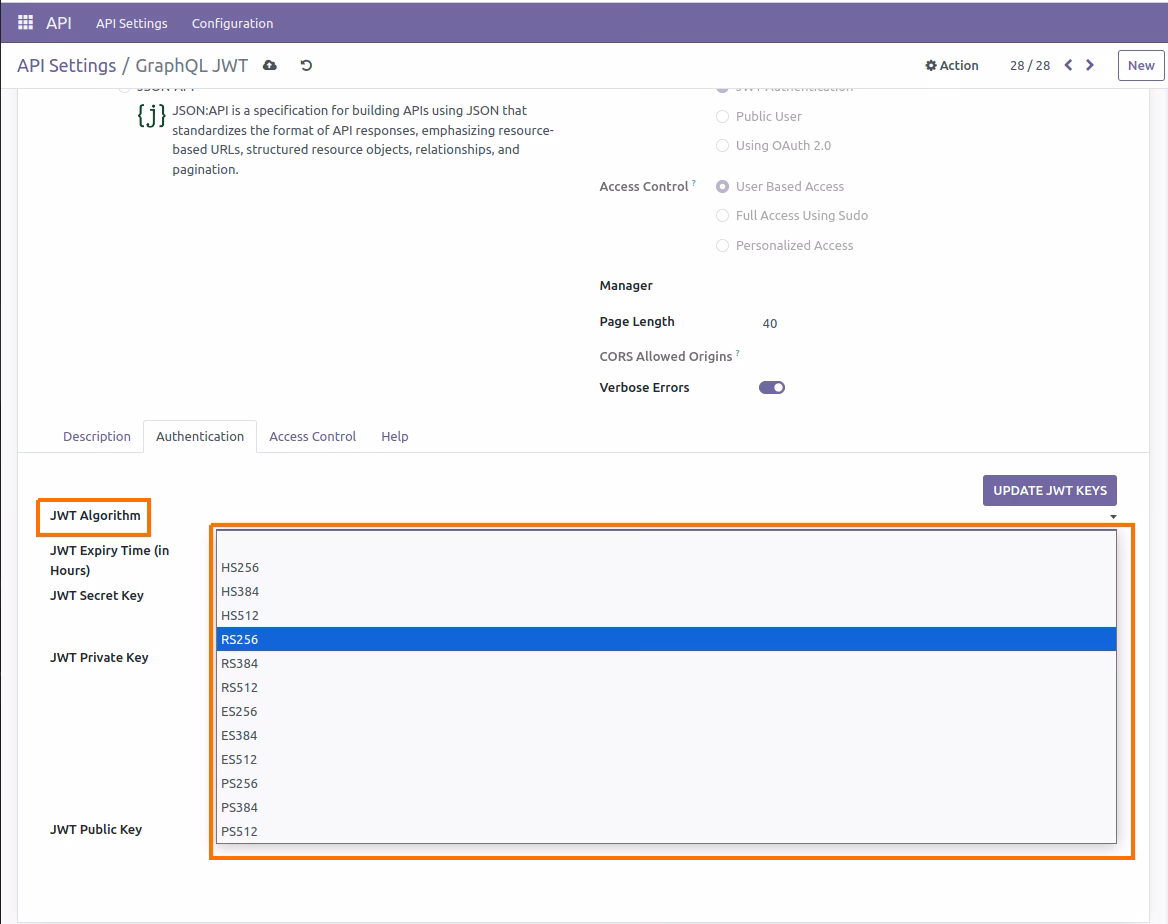Click the JWT Private Key label
The height and width of the screenshot is (924, 1168).
pos(99,657)
